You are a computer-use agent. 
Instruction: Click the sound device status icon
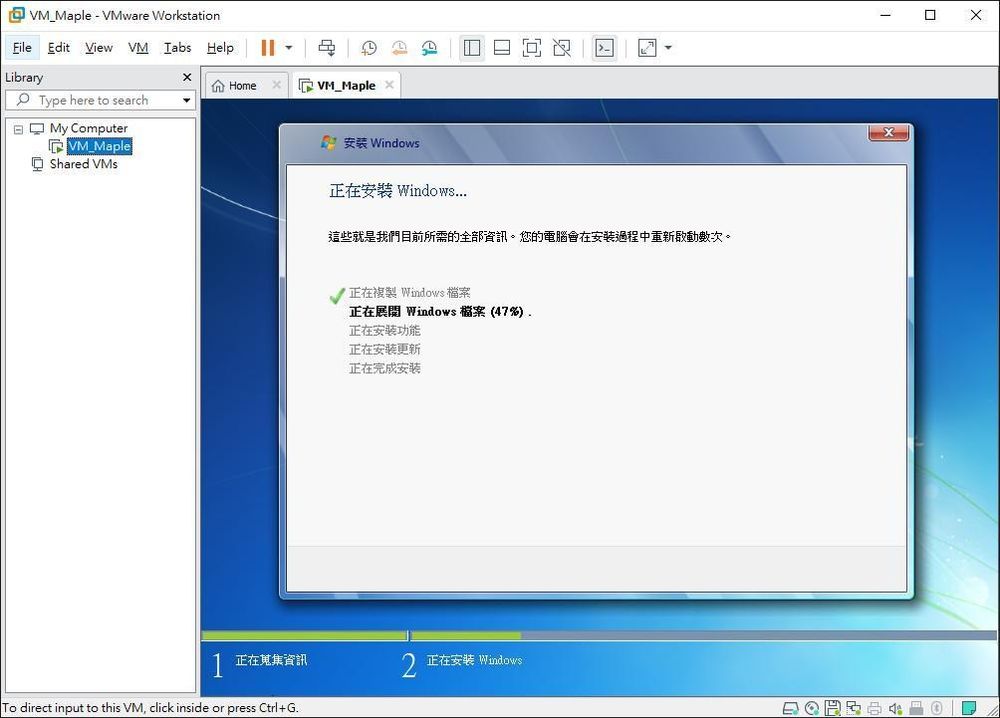click(894, 707)
